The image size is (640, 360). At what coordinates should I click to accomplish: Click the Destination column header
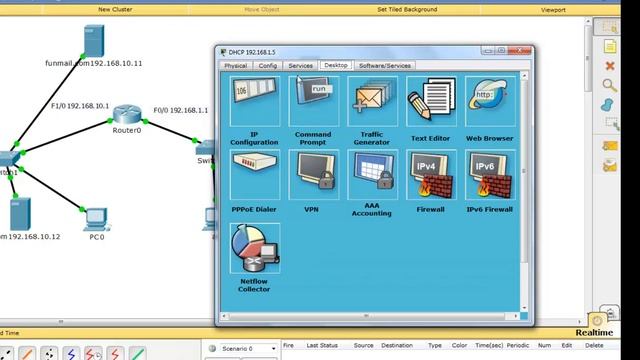[397, 345]
